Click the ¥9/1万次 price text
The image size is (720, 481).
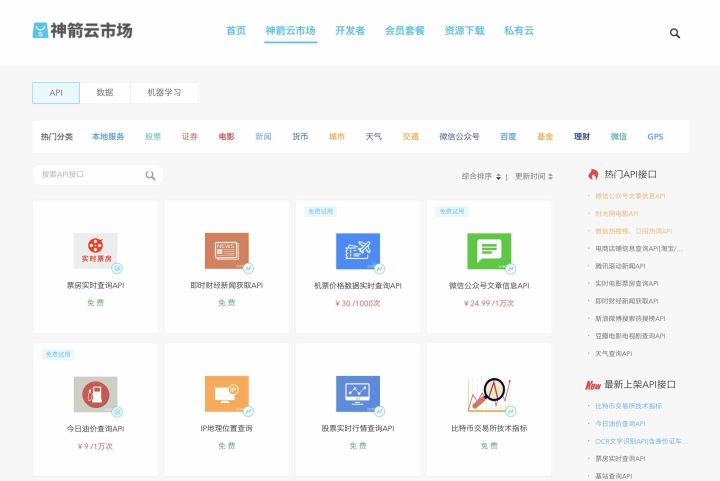tap(95, 446)
